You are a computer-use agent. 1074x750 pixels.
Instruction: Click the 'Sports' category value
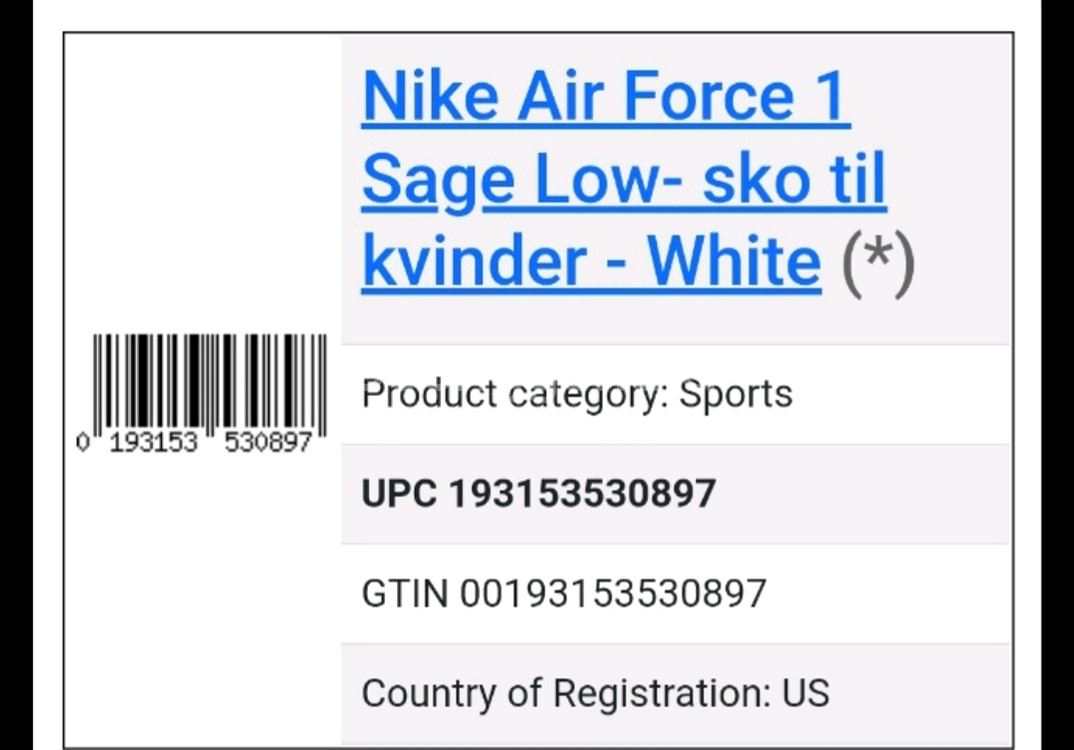tap(736, 394)
